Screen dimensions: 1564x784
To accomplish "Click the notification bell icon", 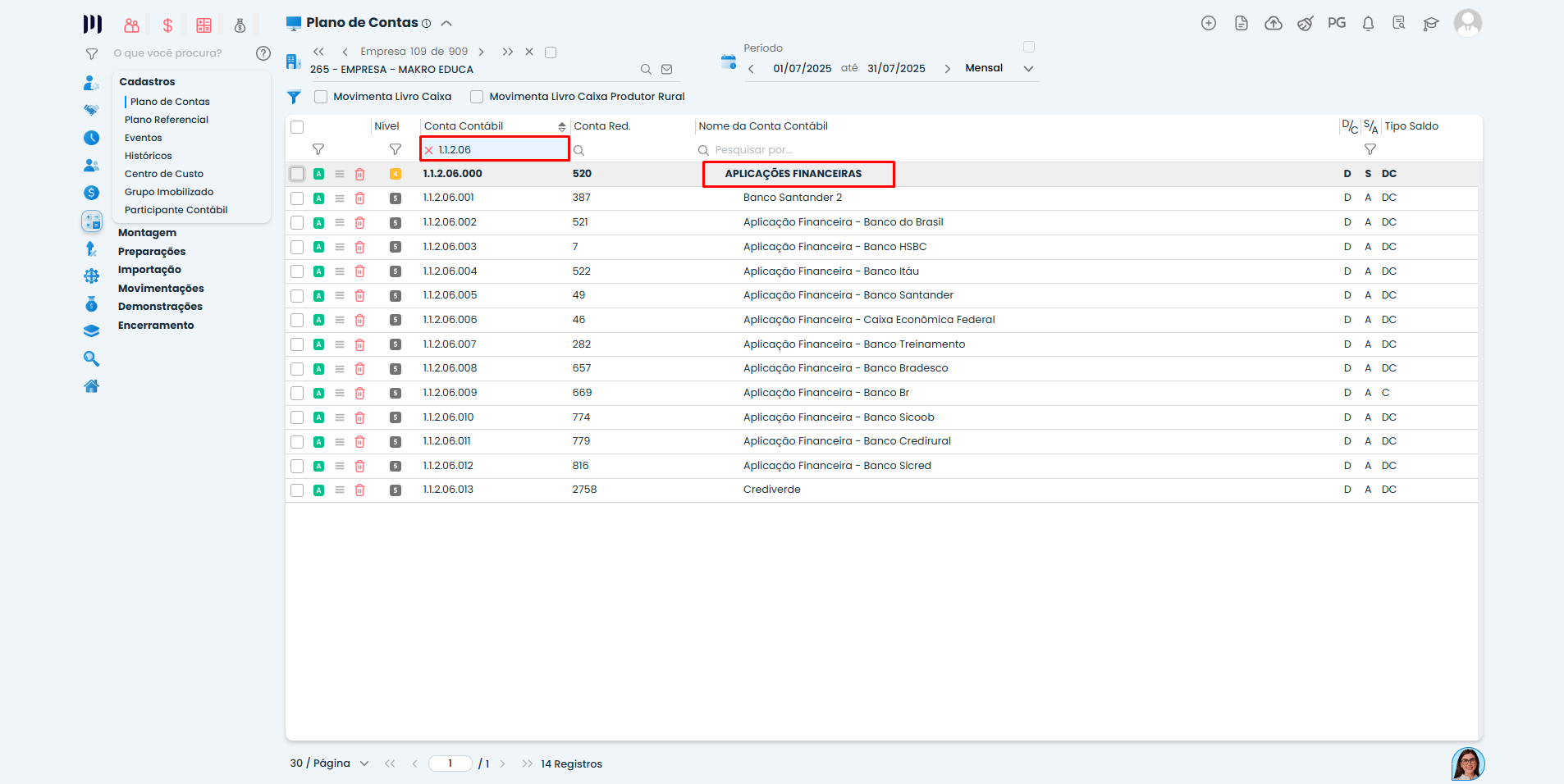I will [1368, 24].
